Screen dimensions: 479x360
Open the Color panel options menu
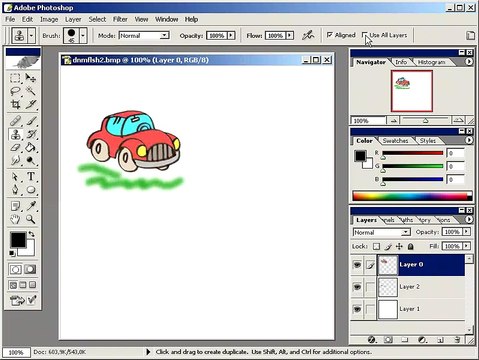(469, 140)
